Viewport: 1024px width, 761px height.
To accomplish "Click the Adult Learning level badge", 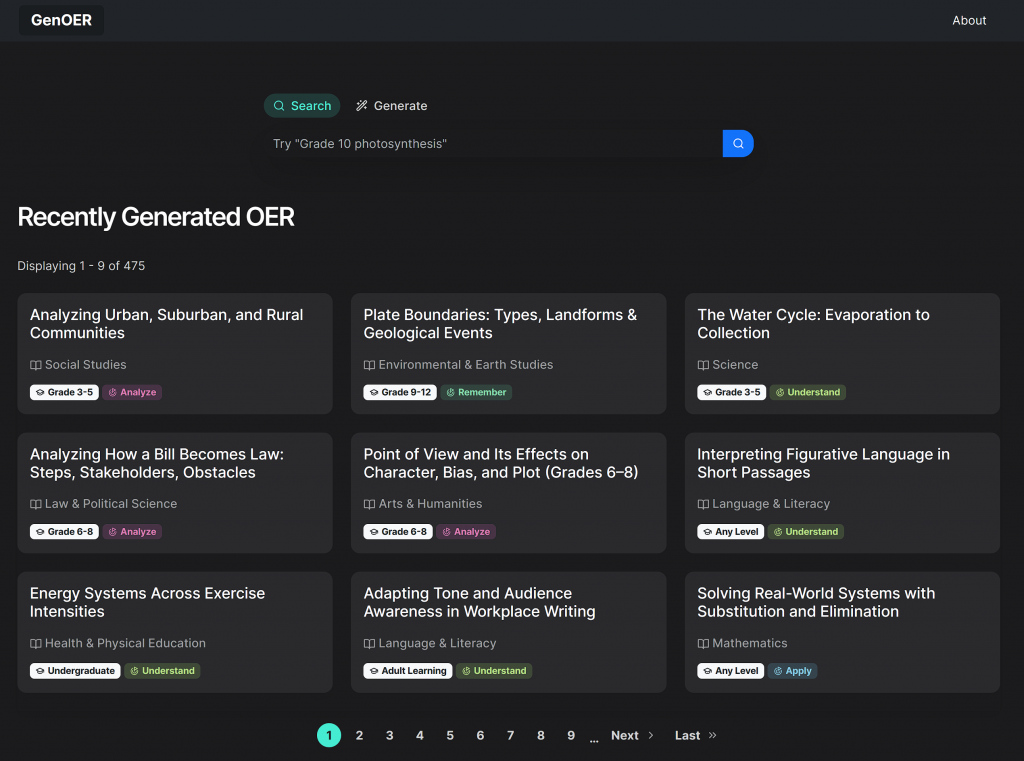I will click(407, 671).
